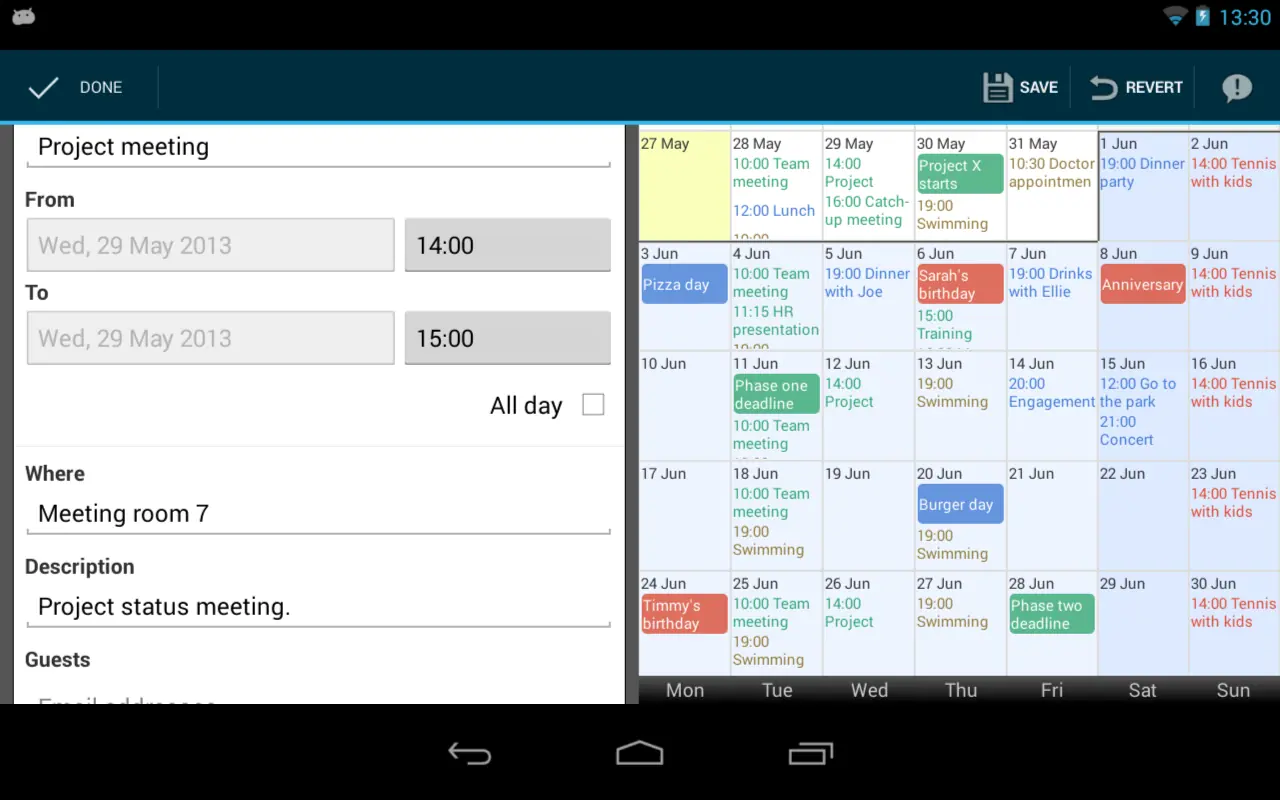Open 19:00 Dinner party on 1 Jun
Image resolution: width=1280 pixels, height=800 pixels.
pos(1142,173)
